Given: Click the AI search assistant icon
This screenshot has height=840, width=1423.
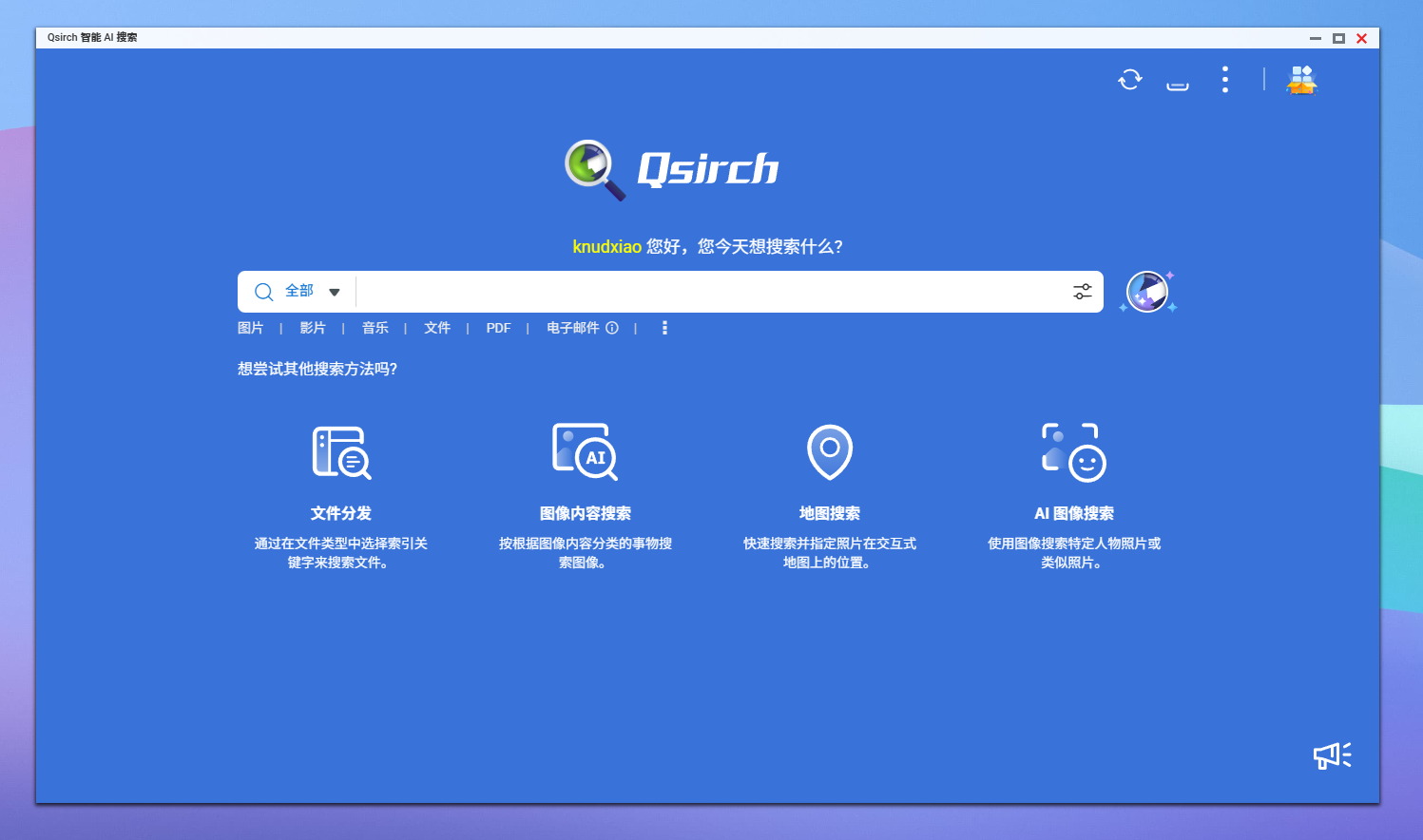Looking at the screenshot, I should pyautogui.click(x=1147, y=292).
